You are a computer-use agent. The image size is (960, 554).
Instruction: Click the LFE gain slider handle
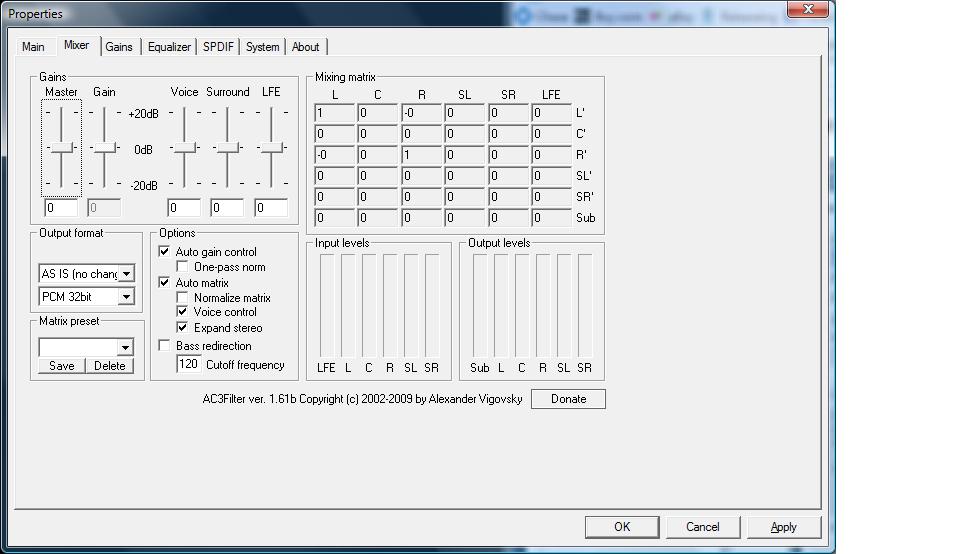coord(272,148)
